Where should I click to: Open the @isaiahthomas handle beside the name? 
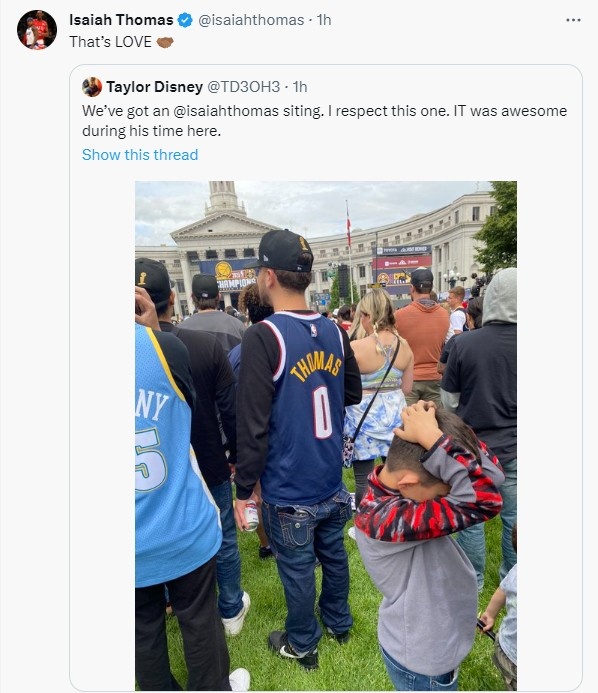(x=251, y=20)
